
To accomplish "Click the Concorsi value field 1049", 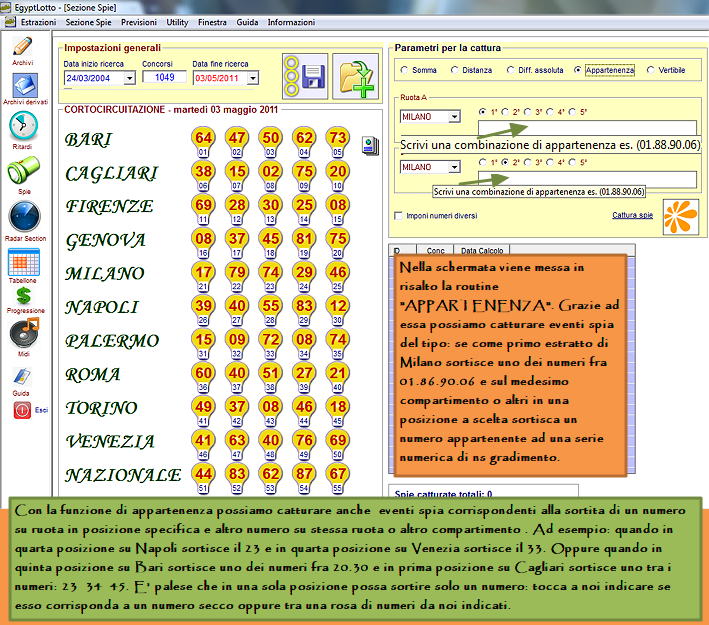I will tap(165, 77).
